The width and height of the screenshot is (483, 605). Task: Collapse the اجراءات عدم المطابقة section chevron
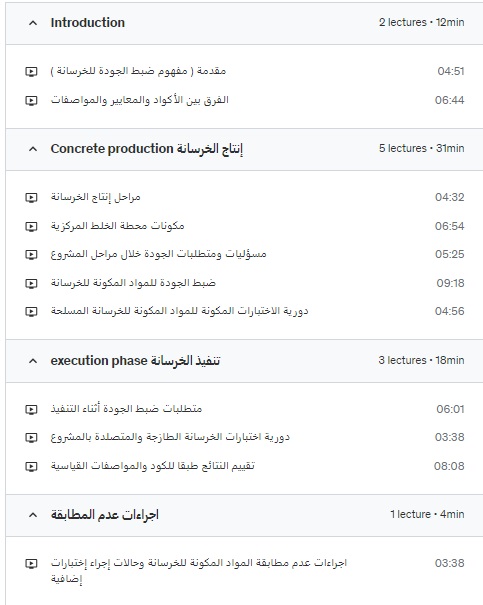[33, 515]
